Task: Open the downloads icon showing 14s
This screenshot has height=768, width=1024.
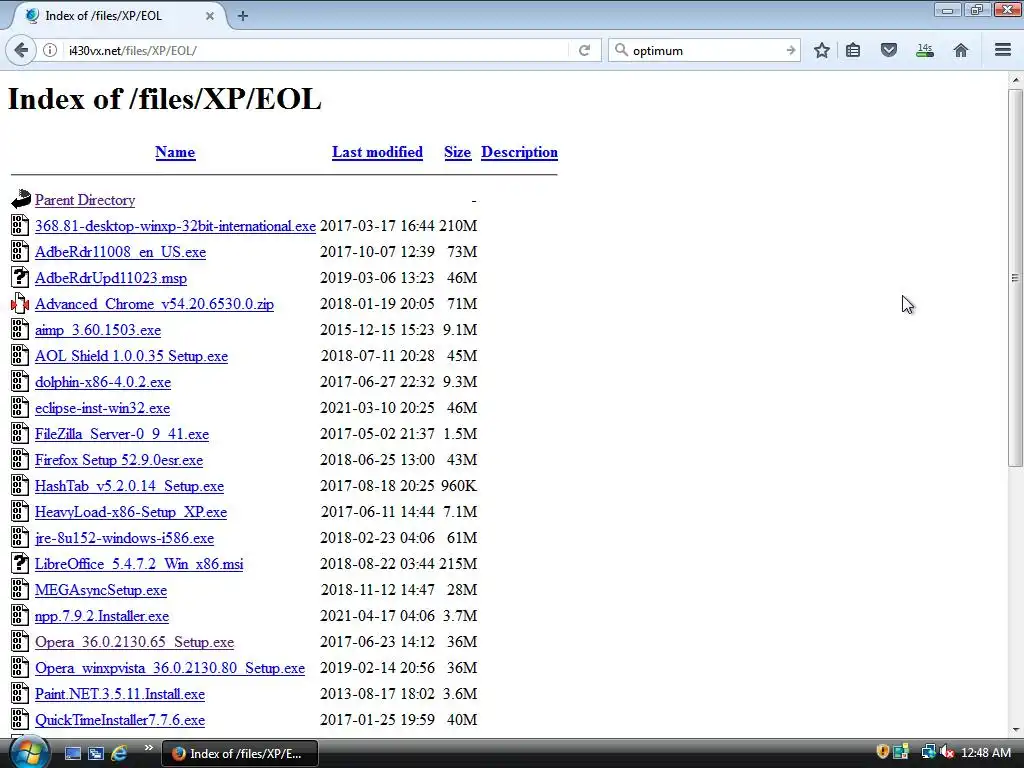Action: tap(925, 50)
